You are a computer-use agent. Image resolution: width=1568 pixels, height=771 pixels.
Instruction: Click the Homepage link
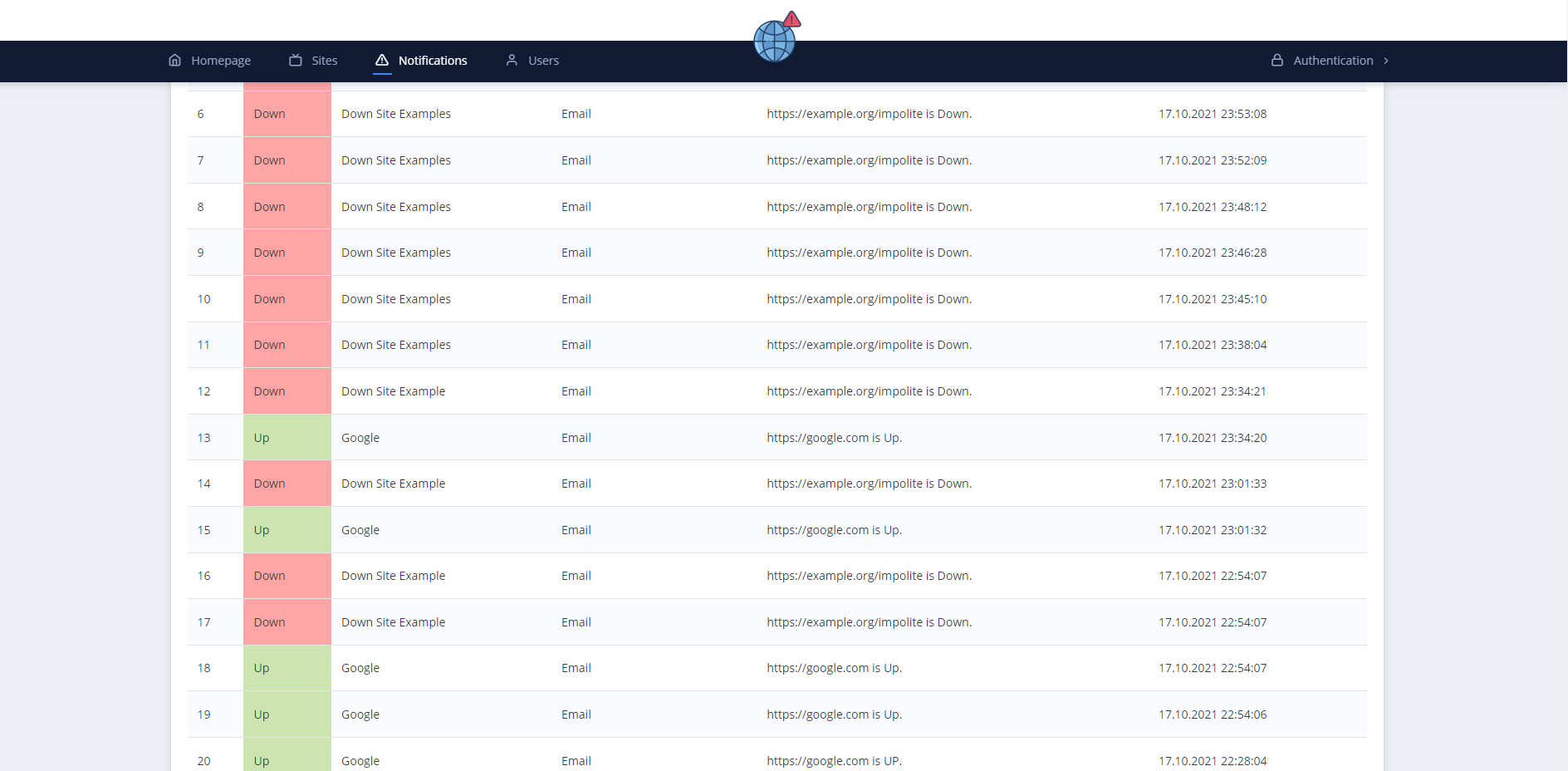pyautogui.click(x=221, y=60)
